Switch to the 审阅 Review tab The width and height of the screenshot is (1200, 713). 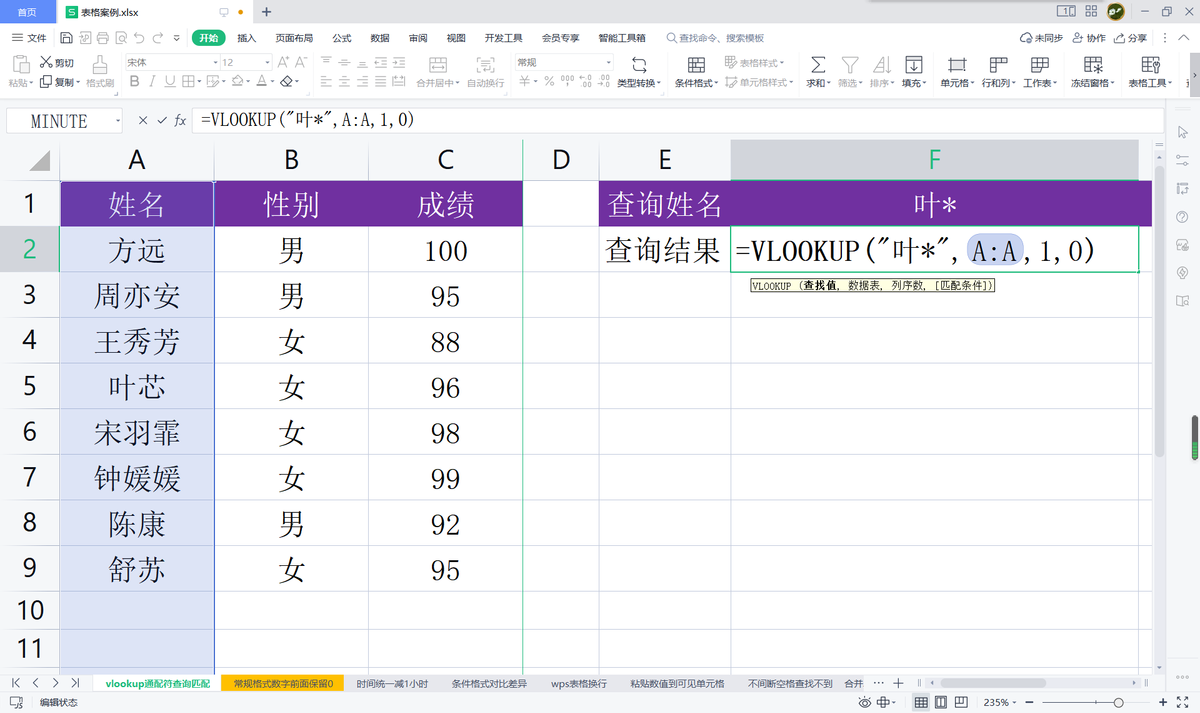pos(418,38)
